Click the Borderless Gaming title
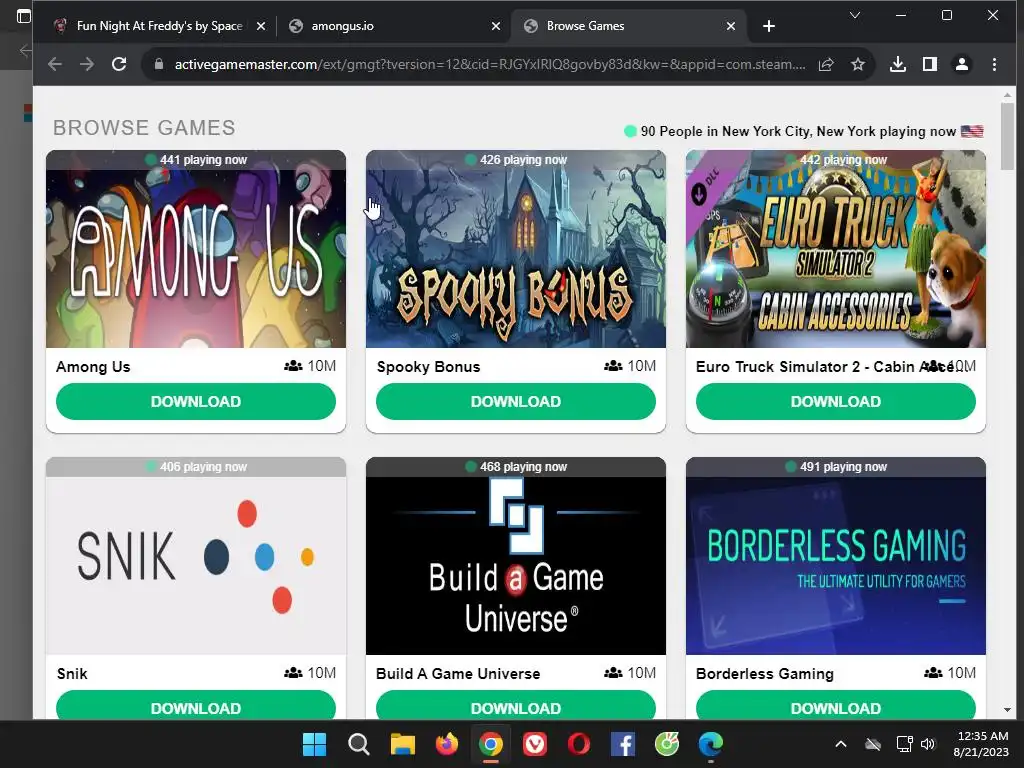Image resolution: width=1024 pixels, height=768 pixels. pyautogui.click(x=765, y=673)
